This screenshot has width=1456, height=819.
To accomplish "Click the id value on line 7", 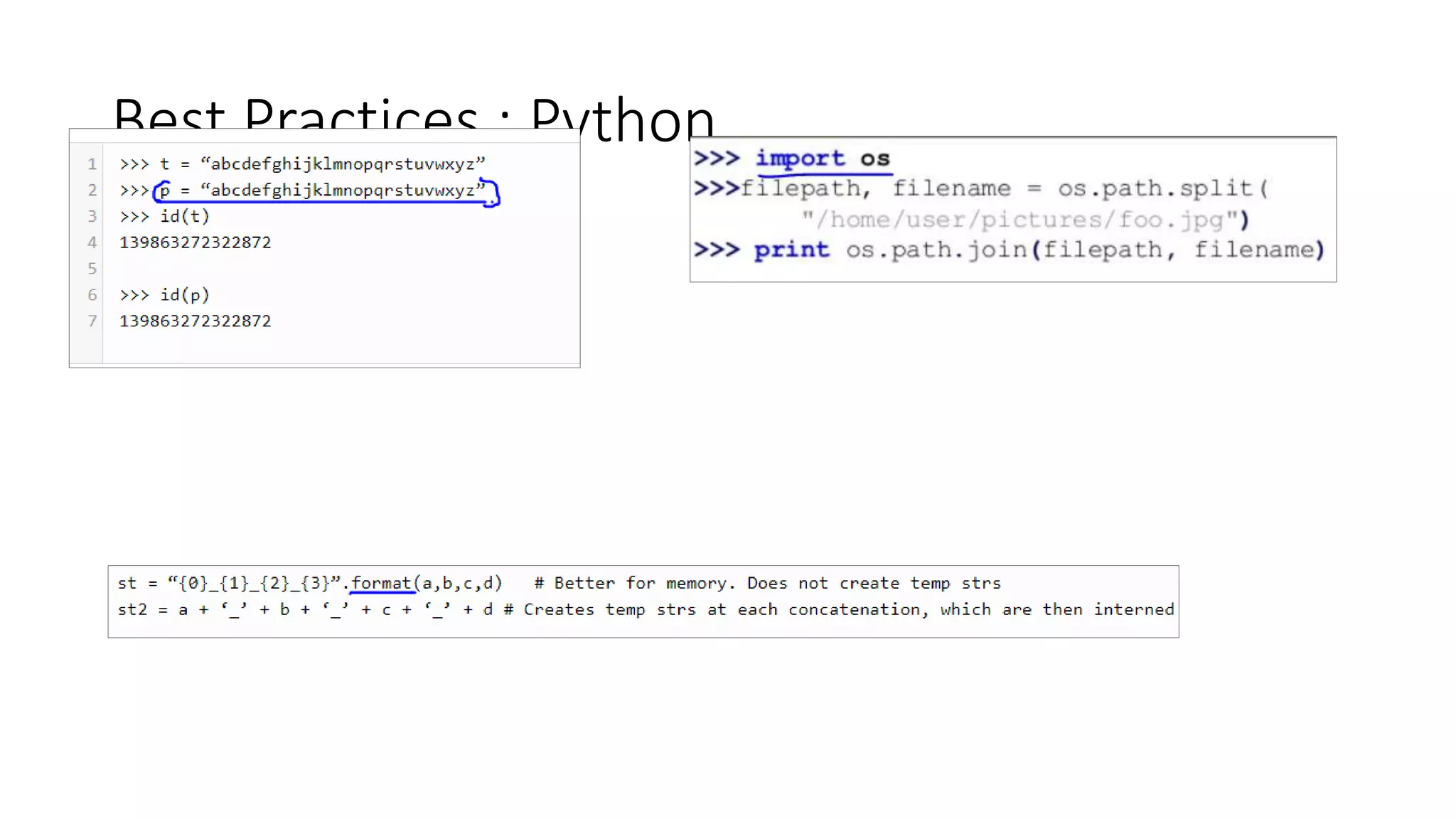I will [x=195, y=321].
